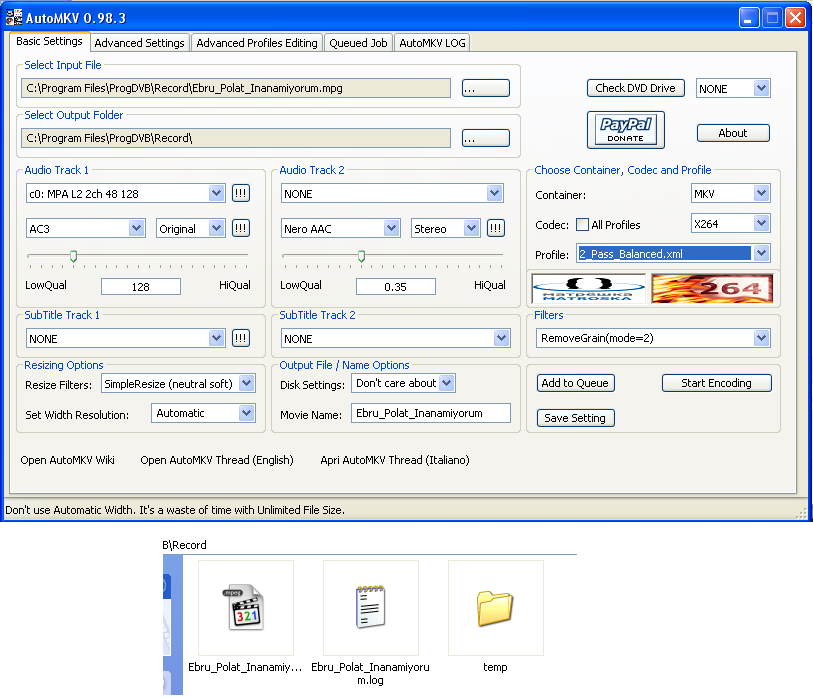Open the AC3 audio codec dropdown
This screenshot has height=698, width=813.
tap(86, 228)
